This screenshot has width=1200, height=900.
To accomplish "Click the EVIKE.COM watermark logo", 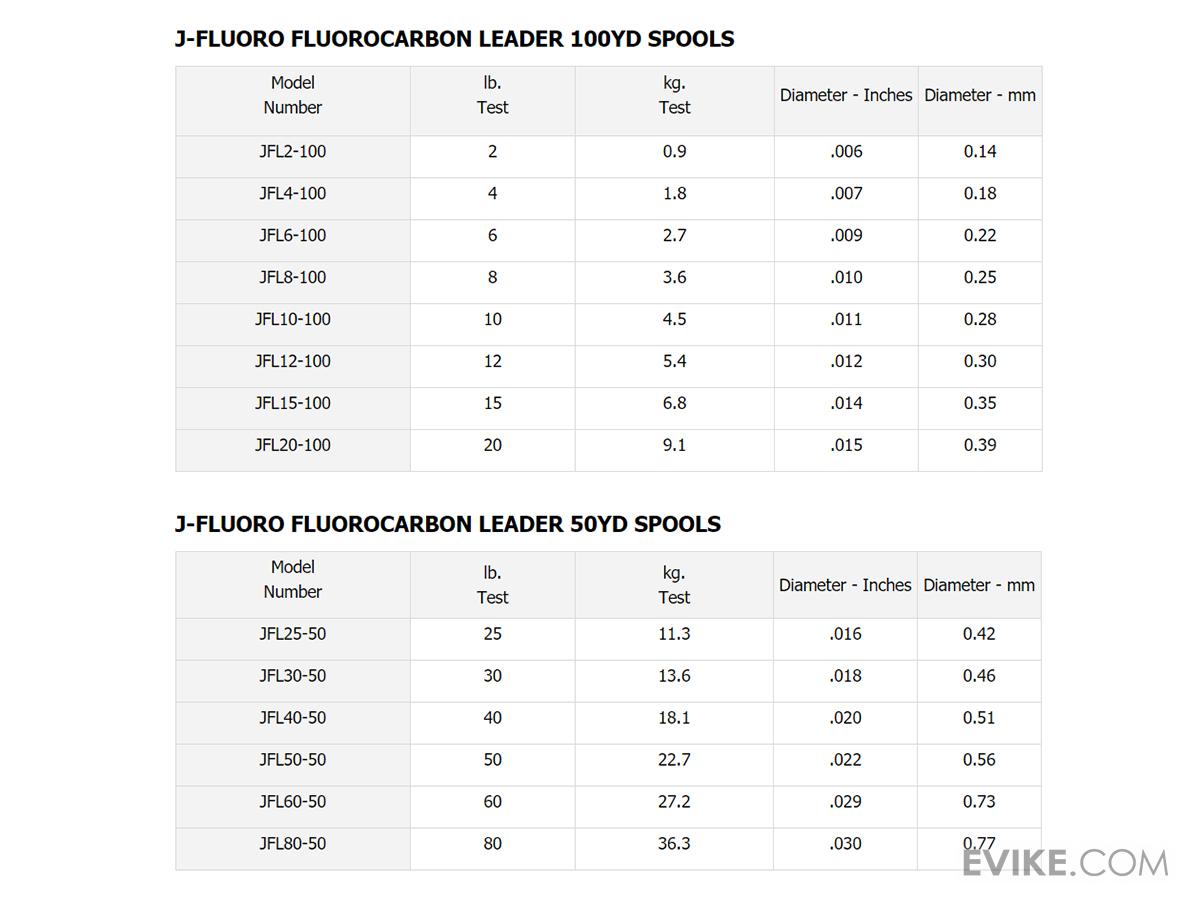I will pyautogui.click(x=1064, y=862).
